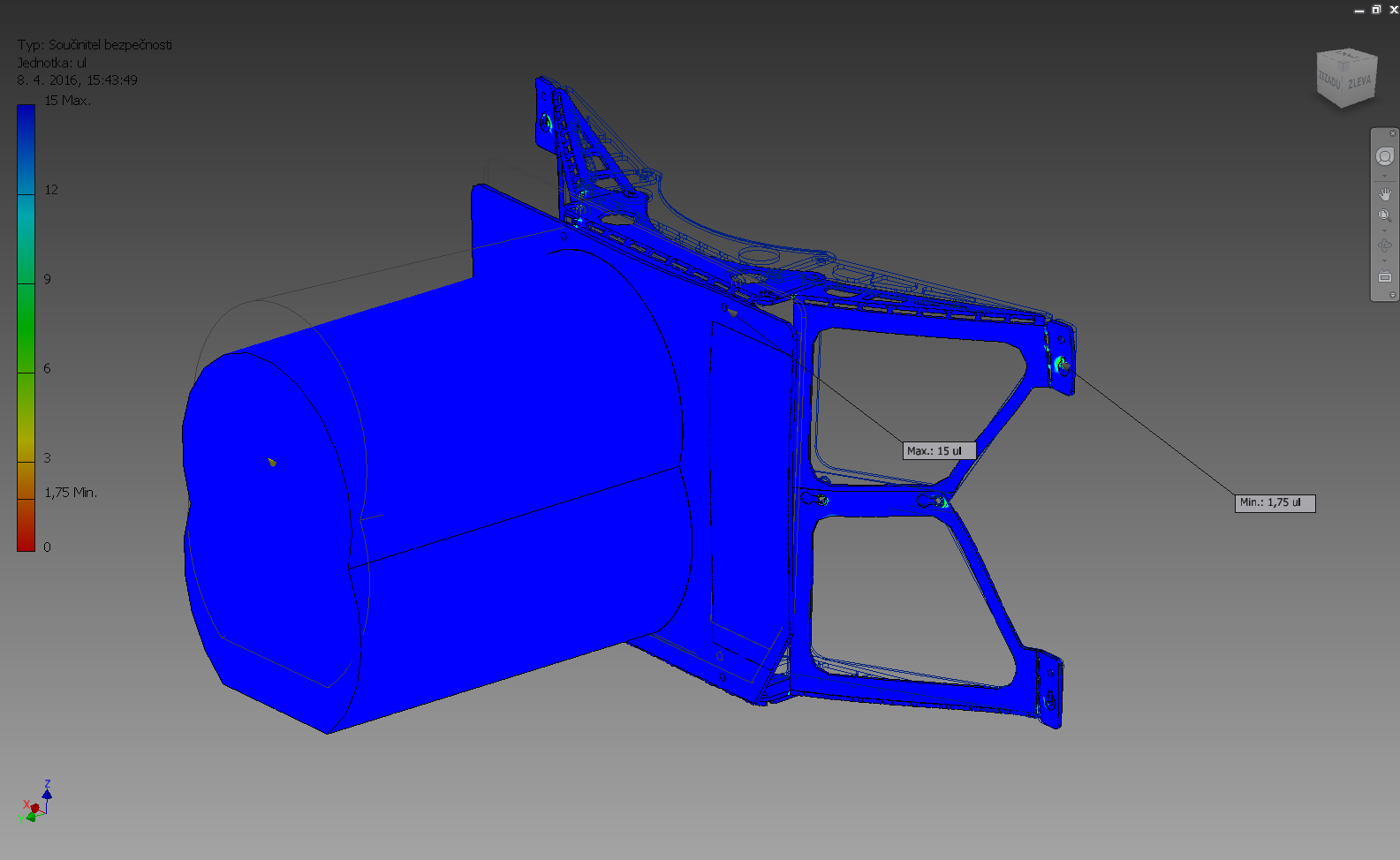The width and height of the screenshot is (1400, 860).
Task: Select the Max.: 15 ul probe label
Action: 939,450
